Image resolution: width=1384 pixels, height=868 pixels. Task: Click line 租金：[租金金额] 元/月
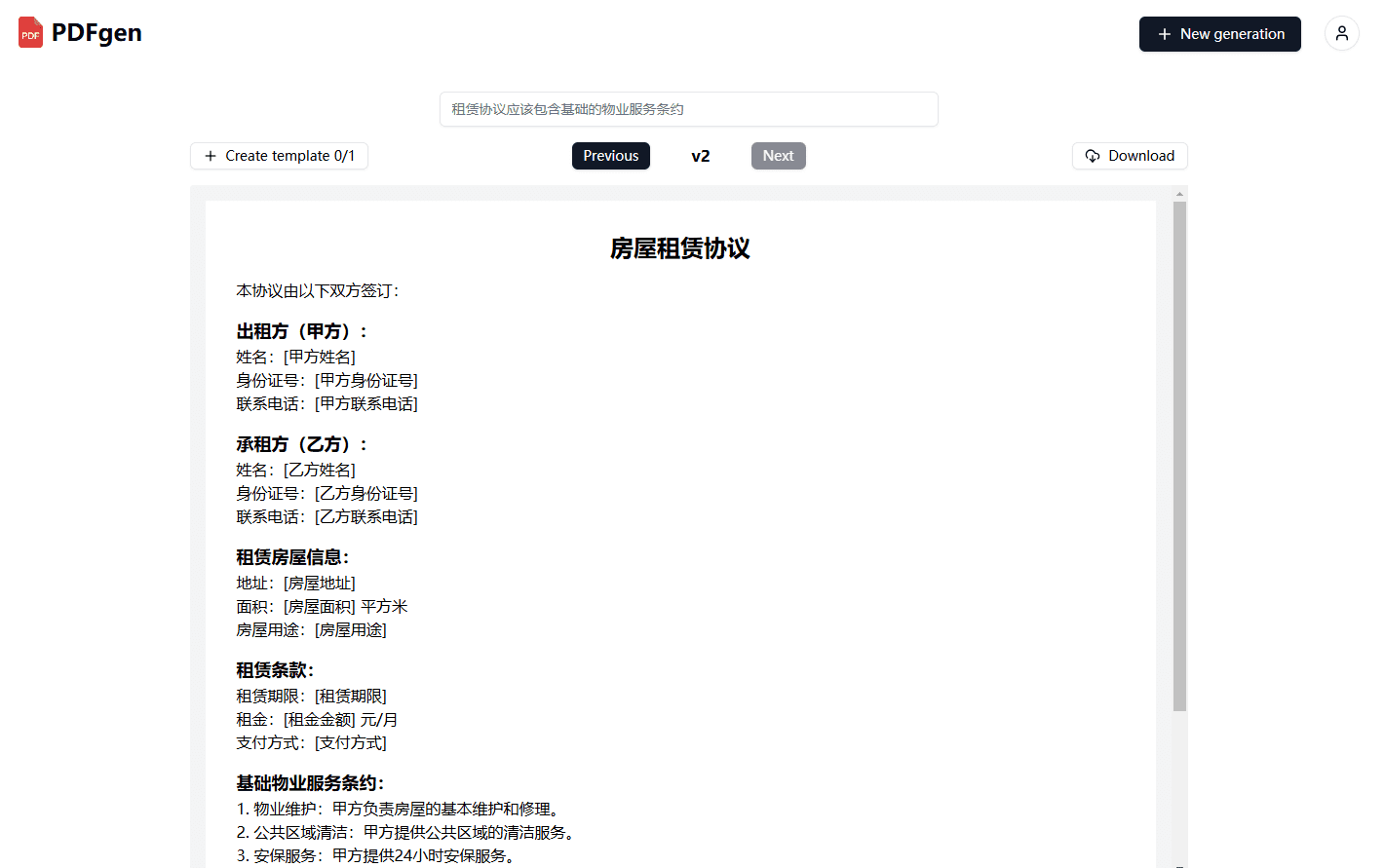click(x=317, y=719)
